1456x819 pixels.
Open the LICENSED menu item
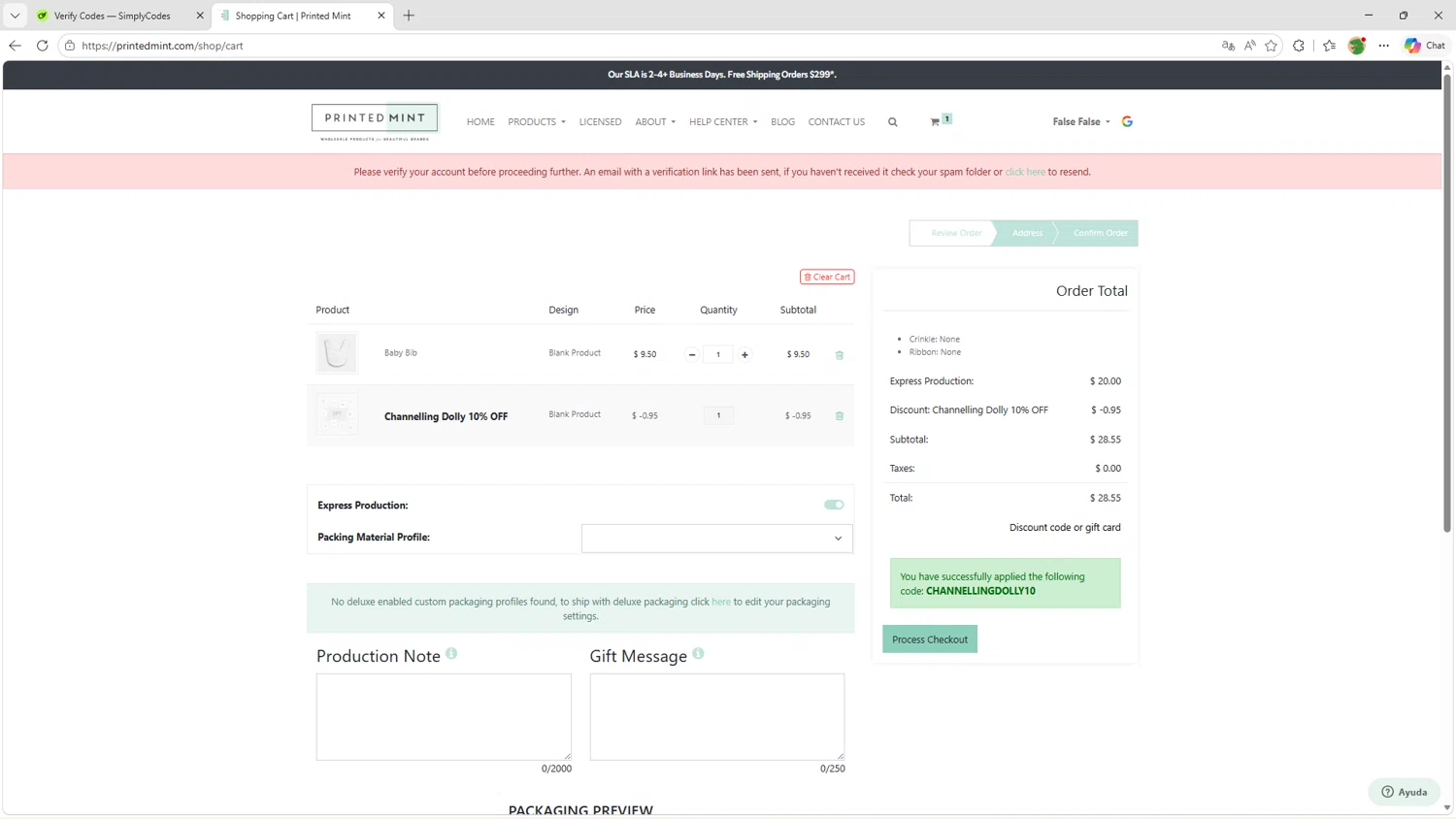click(600, 122)
